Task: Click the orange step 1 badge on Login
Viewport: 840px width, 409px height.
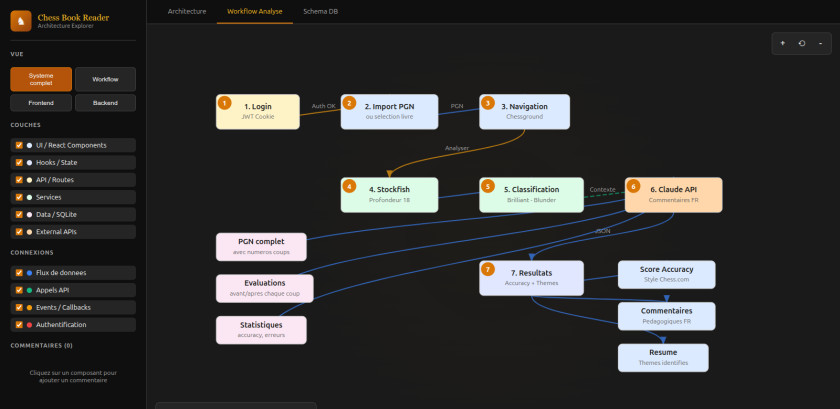Action: (x=224, y=103)
